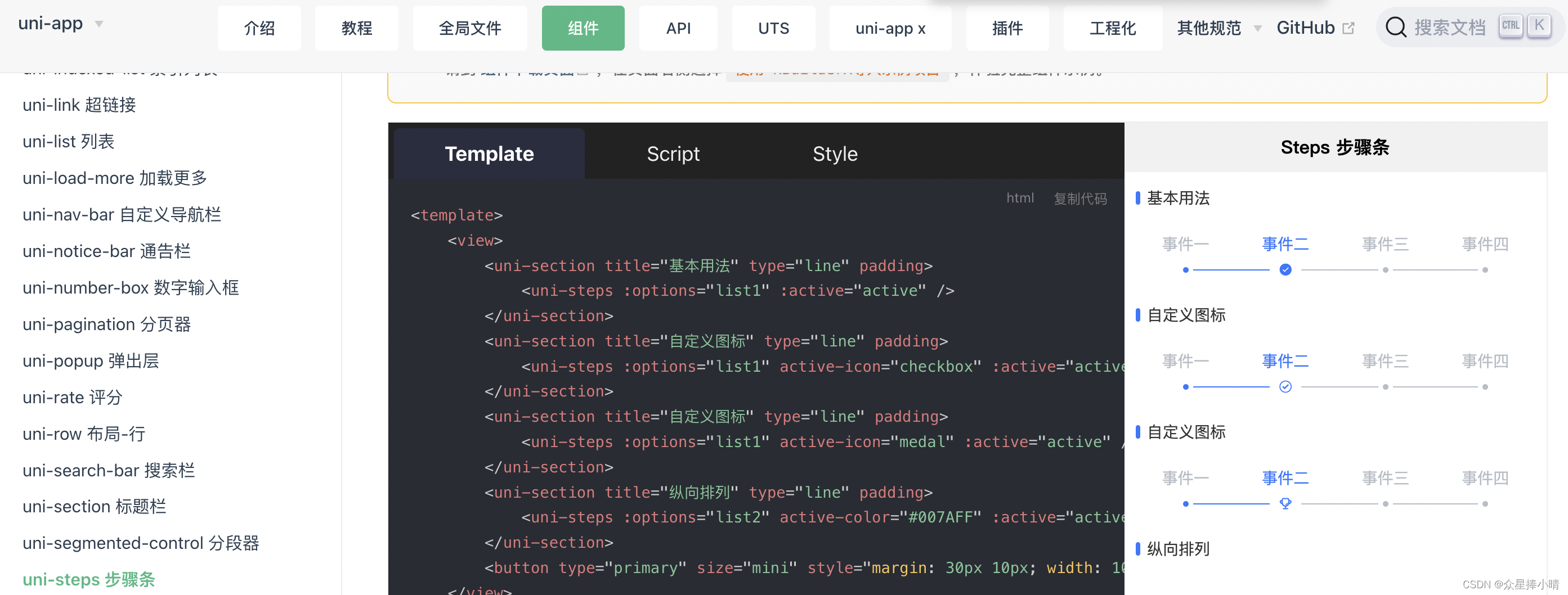The image size is (1568, 595).
Task: Click the html language label
Action: coord(1020,198)
